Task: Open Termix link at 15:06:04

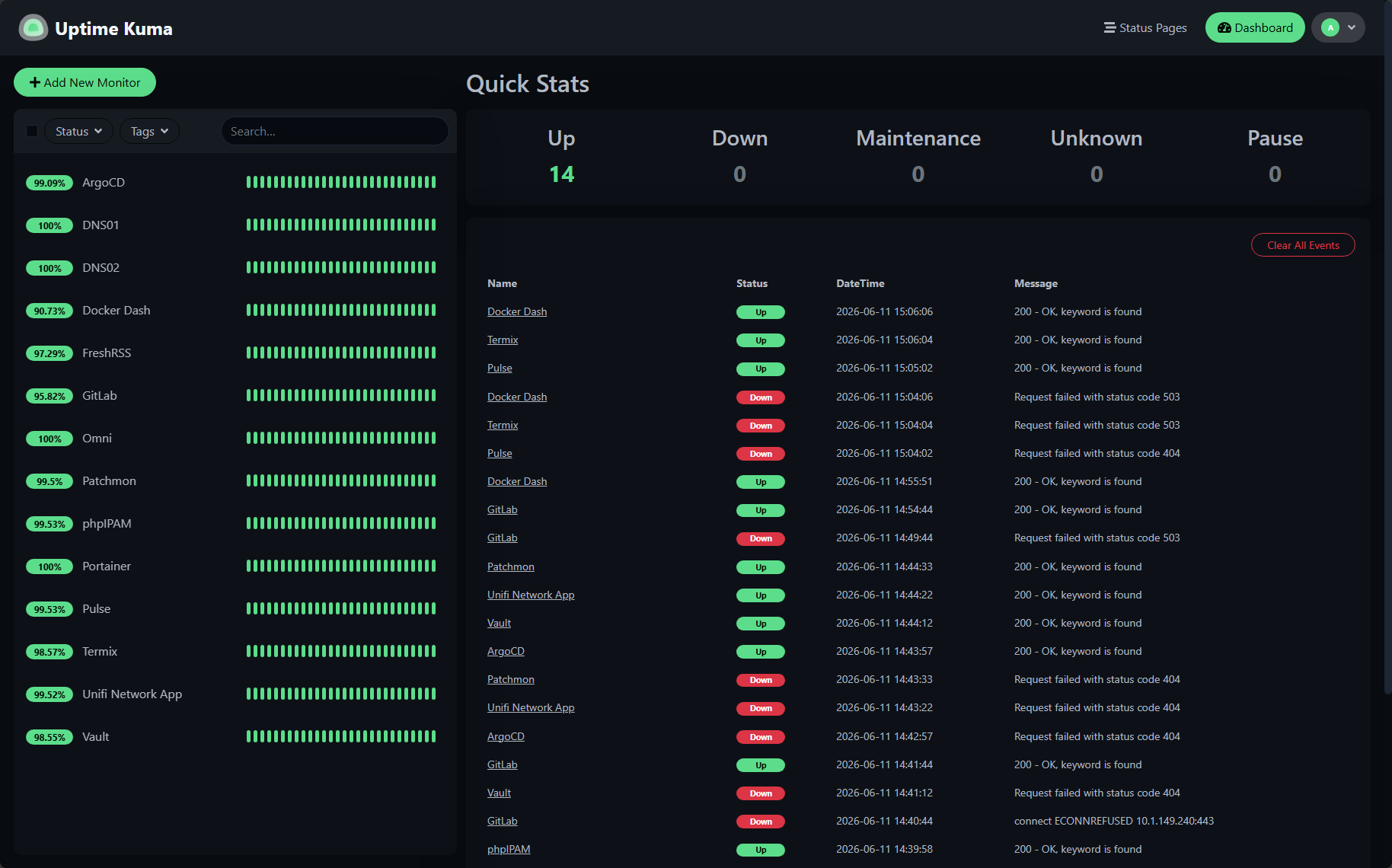Action: [x=503, y=340]
